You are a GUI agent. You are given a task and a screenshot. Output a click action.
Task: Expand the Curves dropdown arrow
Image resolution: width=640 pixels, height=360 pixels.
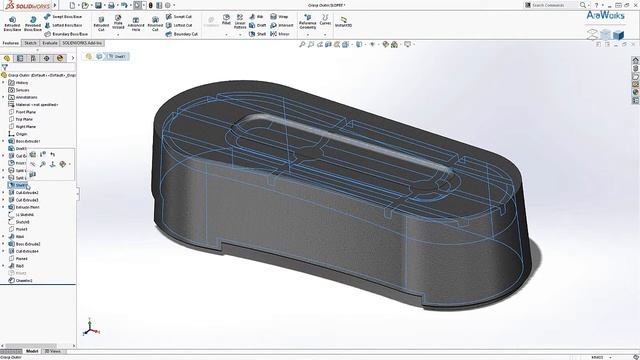[x=325, y=35]
